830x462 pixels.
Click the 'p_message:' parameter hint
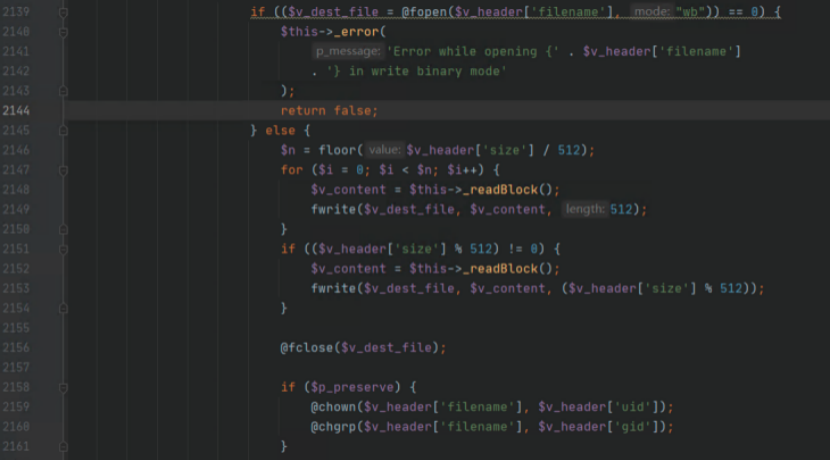347,52
